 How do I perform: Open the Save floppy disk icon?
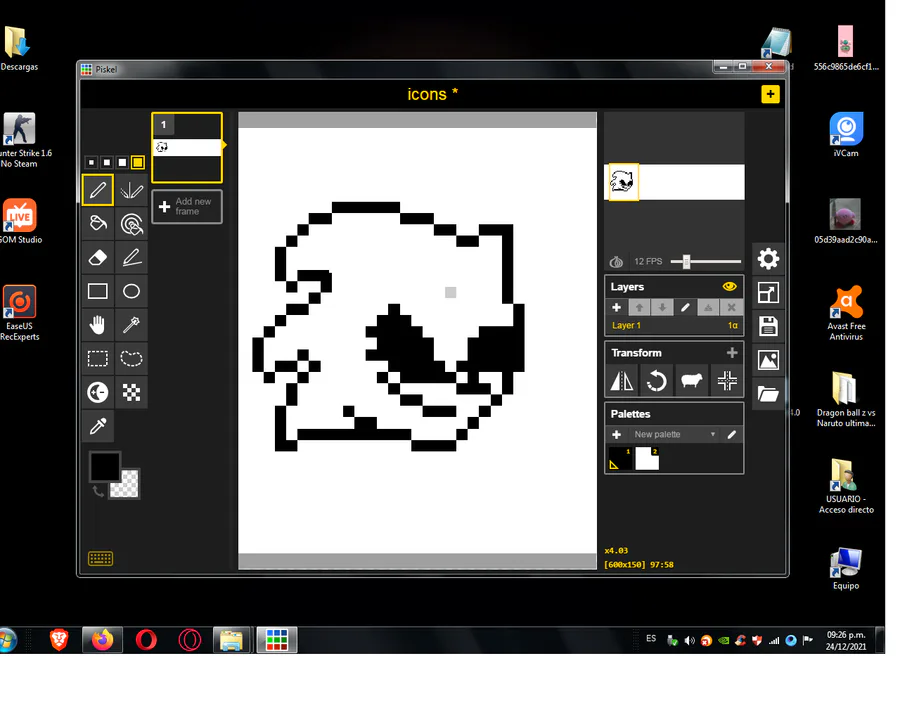pyautogui.click(x=768, y=326)
